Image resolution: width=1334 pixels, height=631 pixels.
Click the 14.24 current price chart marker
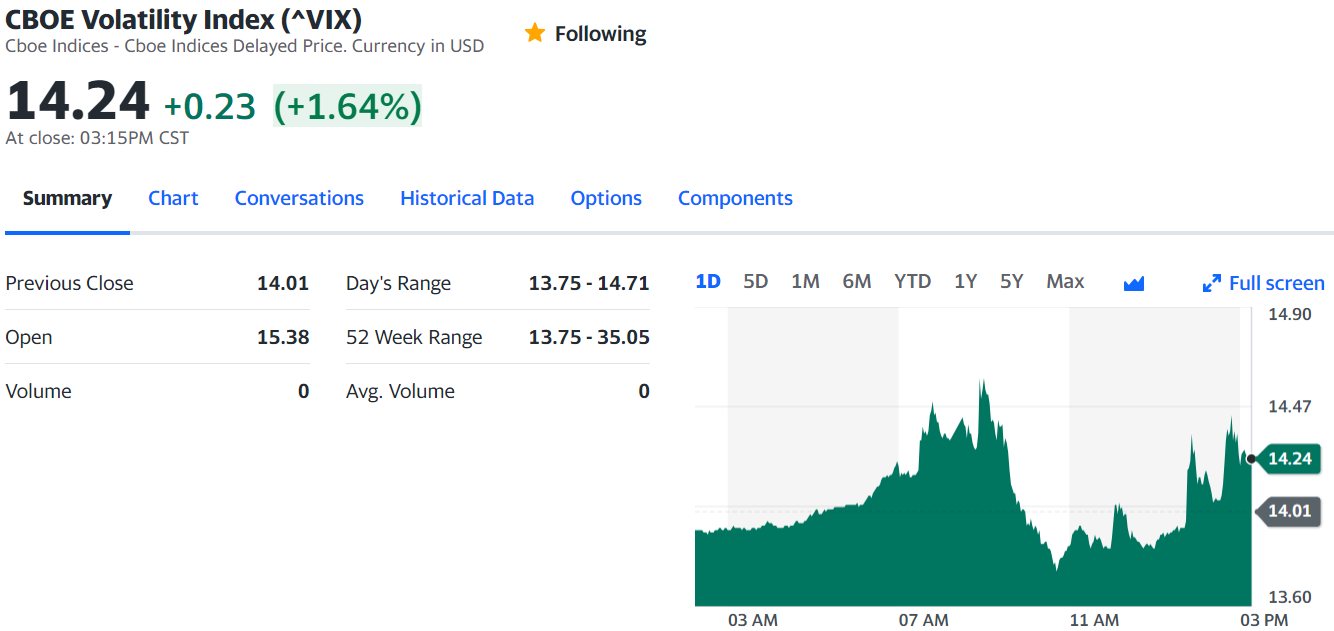point(1287,458)
